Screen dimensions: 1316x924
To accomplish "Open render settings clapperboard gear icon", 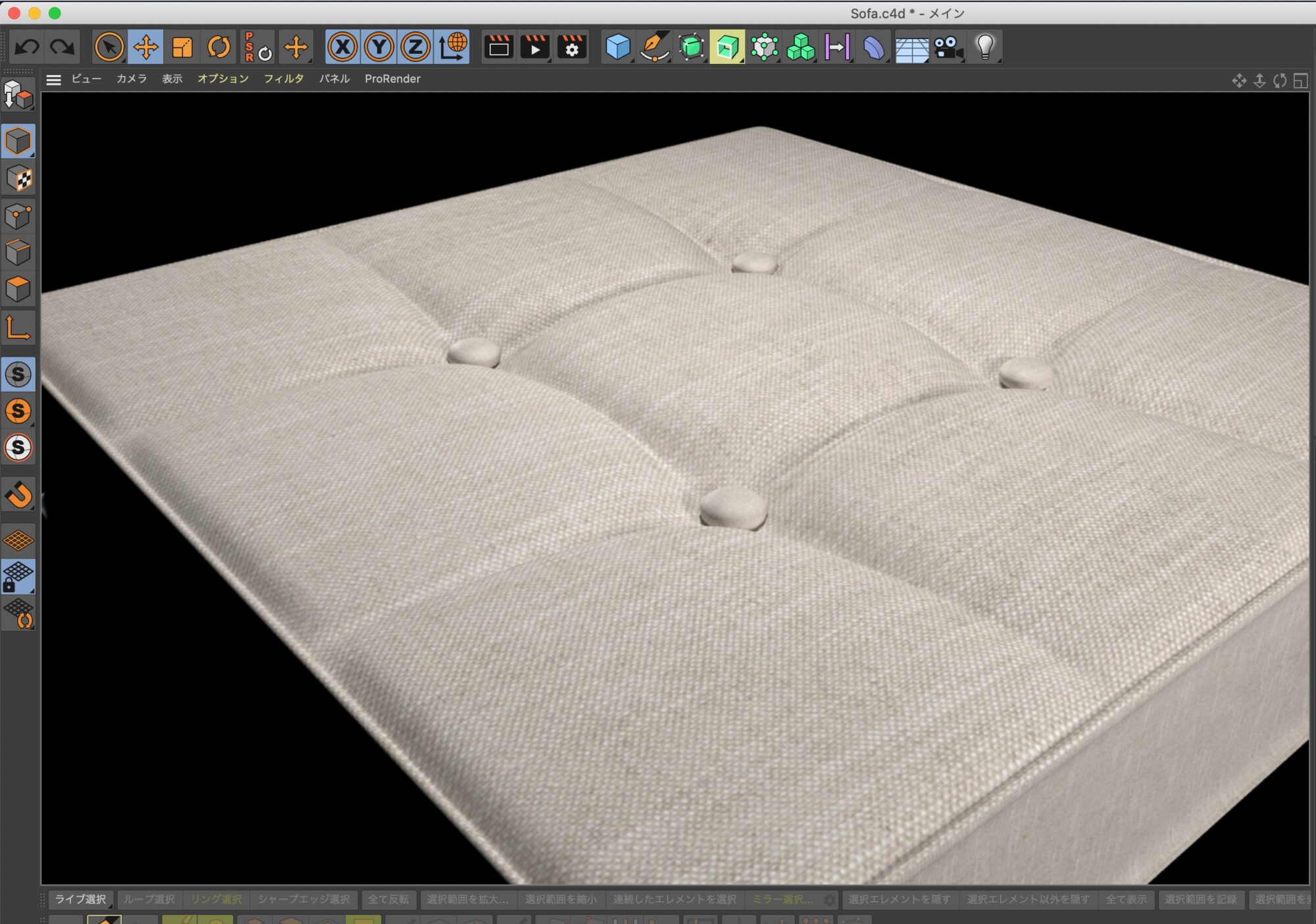I will pos(572,47).
